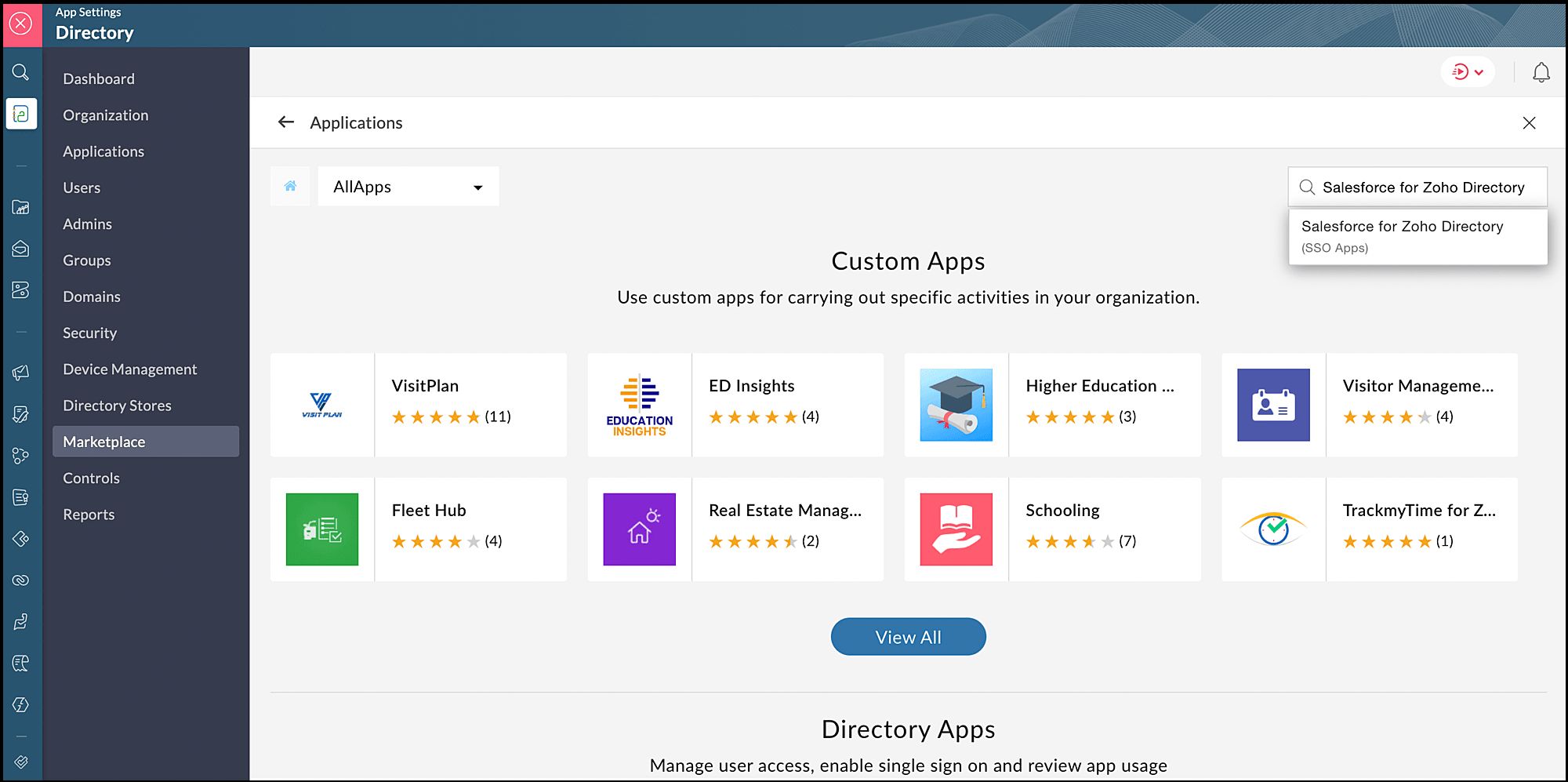Click the search magnifier icon in left rail
Image resolution: width=1568 pixels, height=782 pixels.
click(20, 72)
